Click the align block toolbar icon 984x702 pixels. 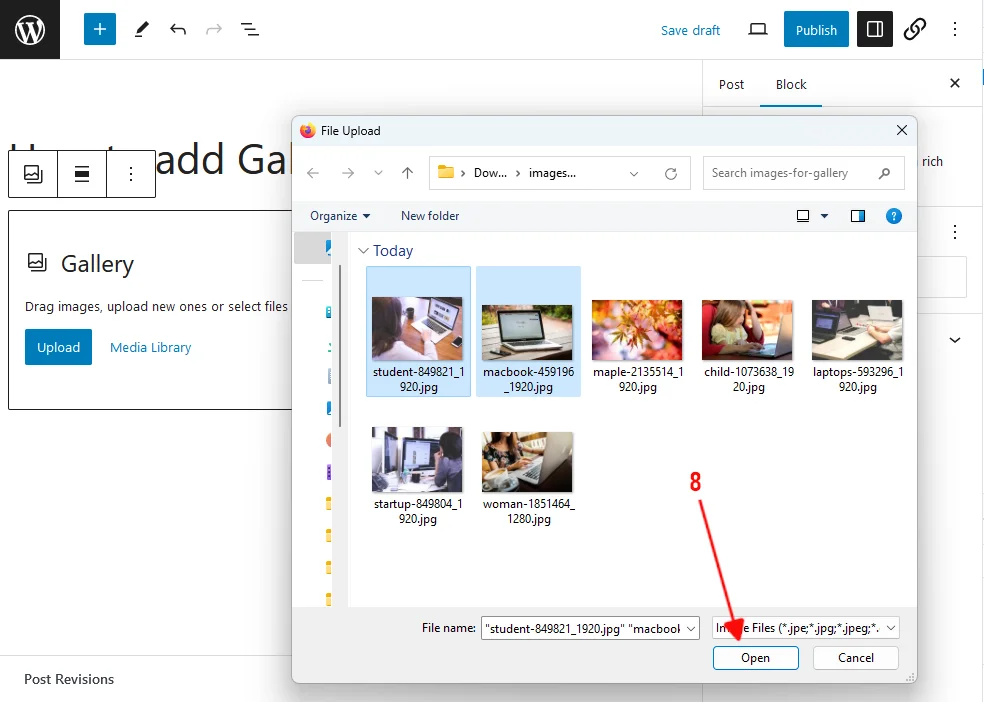[x=83, y=174]
